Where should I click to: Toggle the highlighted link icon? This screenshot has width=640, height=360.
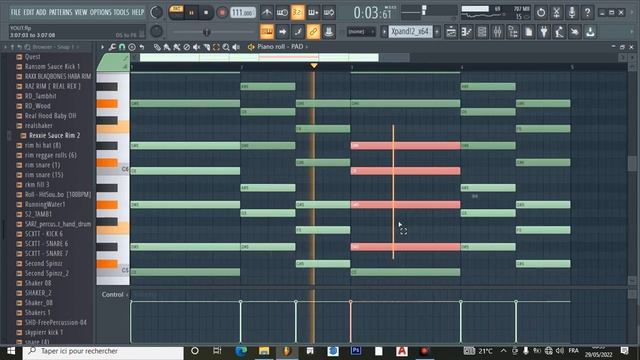[313, 31]
